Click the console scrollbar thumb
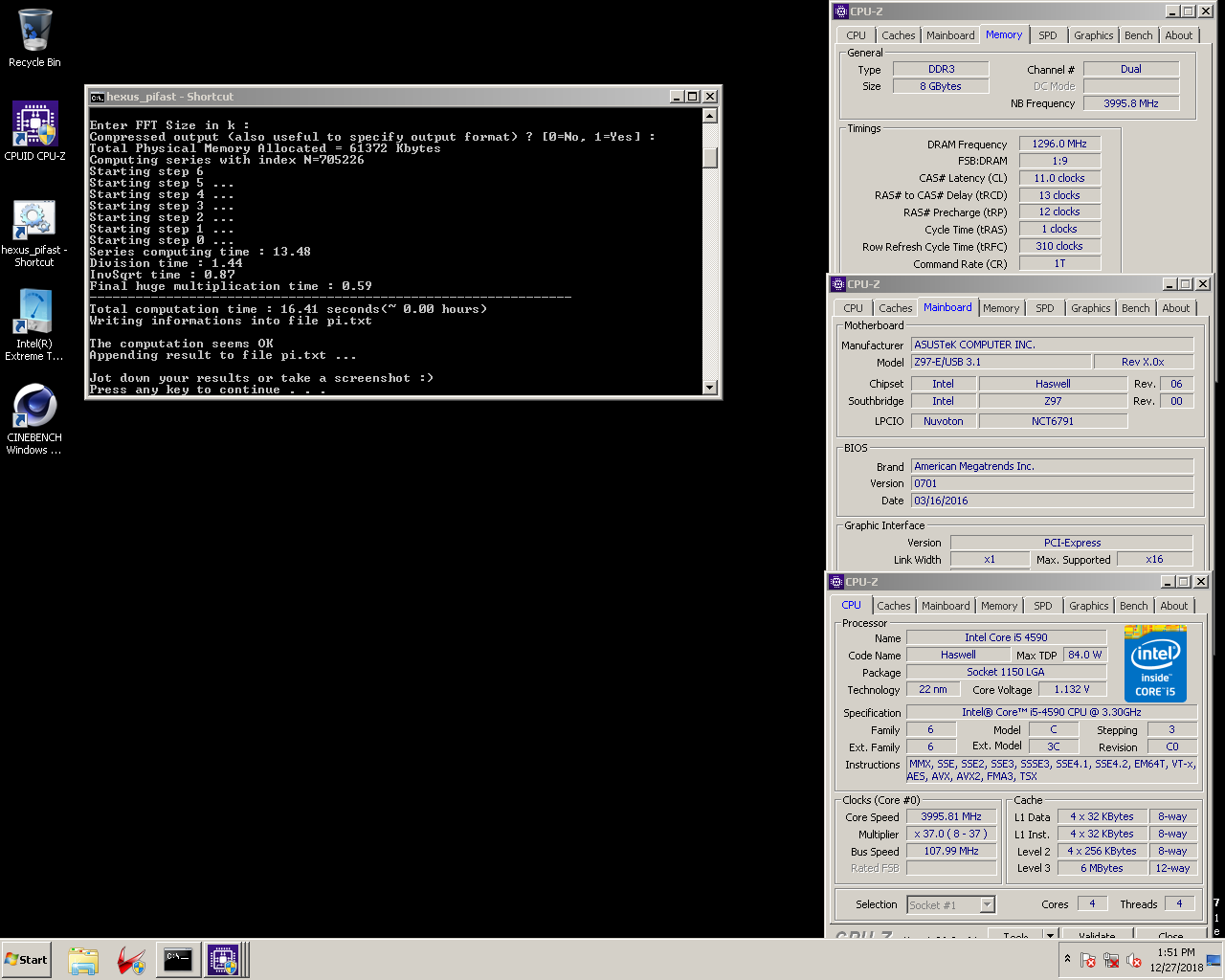Screen dimensions: 1225x980 [x=710, y=157]
